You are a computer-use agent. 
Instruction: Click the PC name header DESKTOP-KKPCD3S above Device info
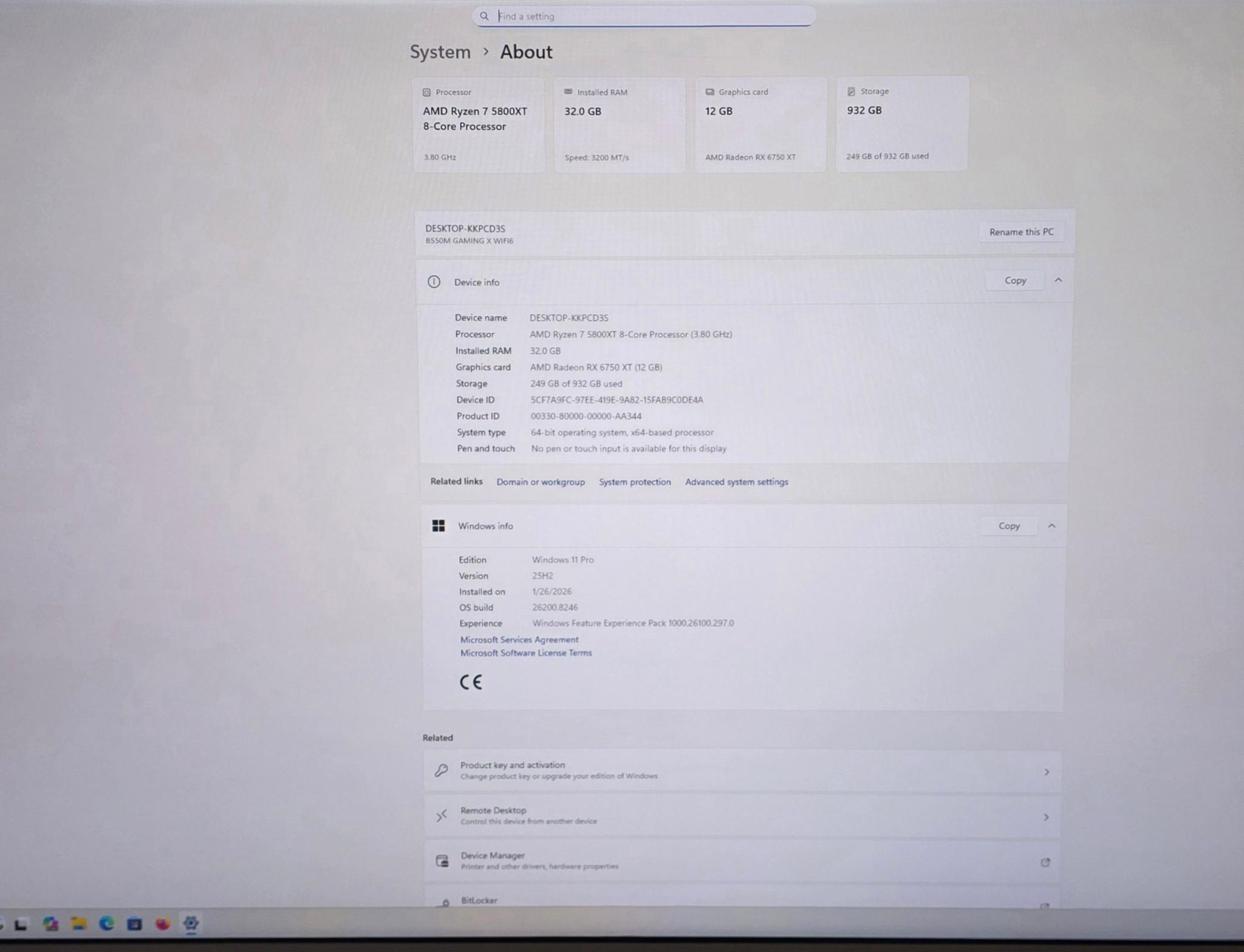465,229
